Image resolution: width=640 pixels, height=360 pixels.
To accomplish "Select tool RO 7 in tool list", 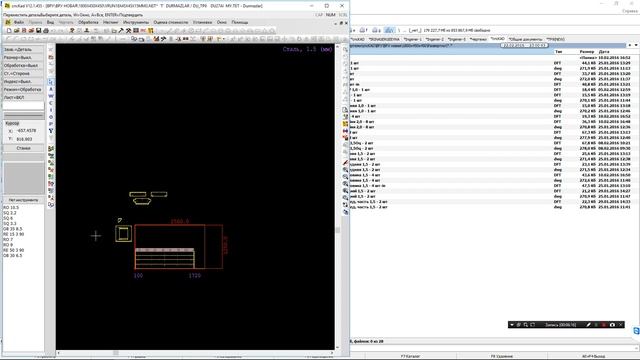I will [8, 240].
